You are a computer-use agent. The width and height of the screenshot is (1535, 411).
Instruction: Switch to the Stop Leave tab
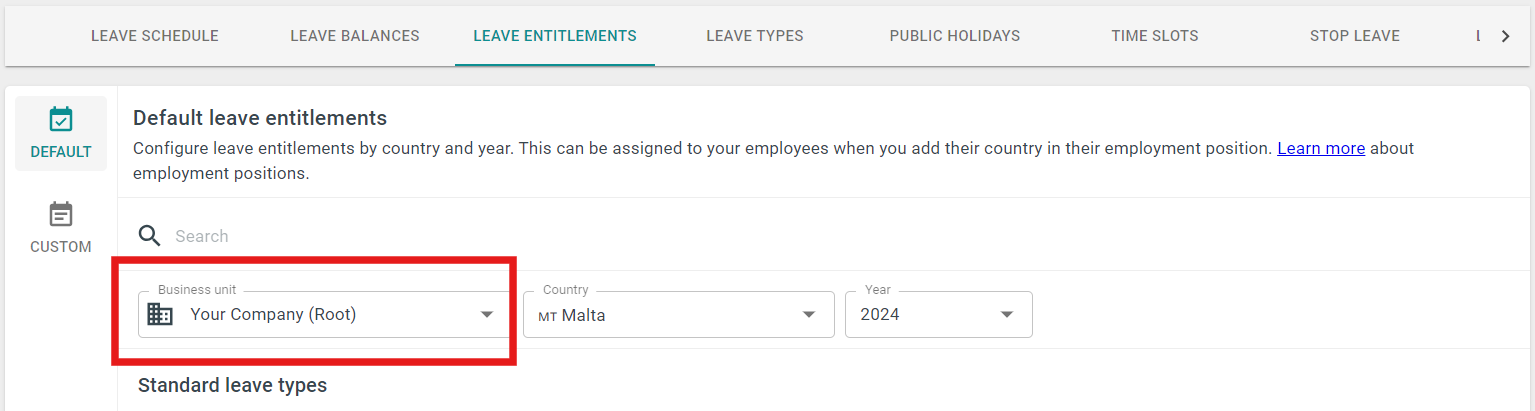[x=1355, y=36]
